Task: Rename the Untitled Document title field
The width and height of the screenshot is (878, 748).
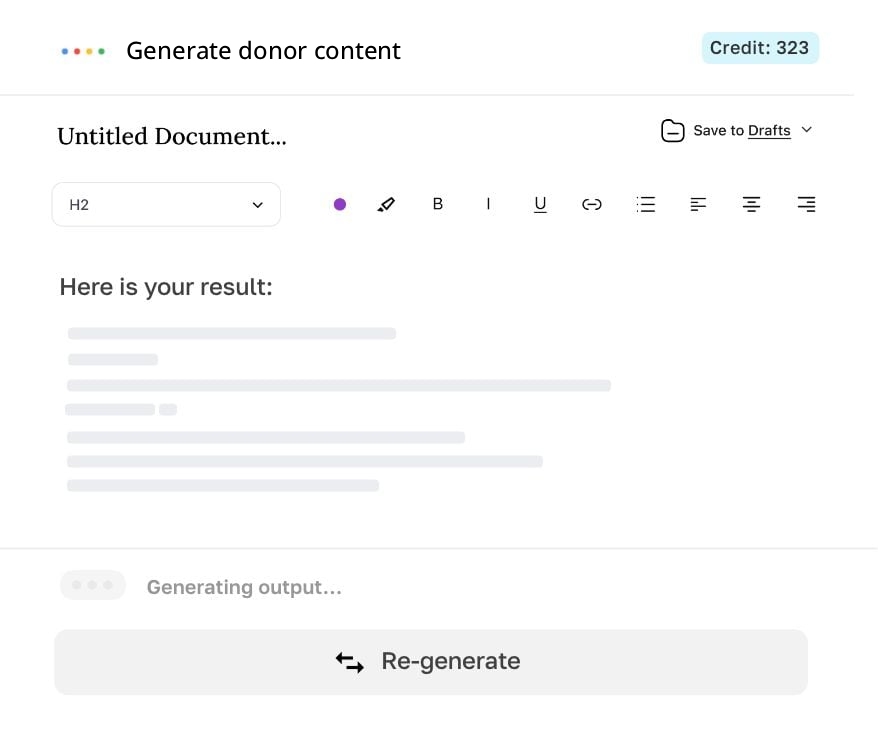Action: click(x=171, y=136)
